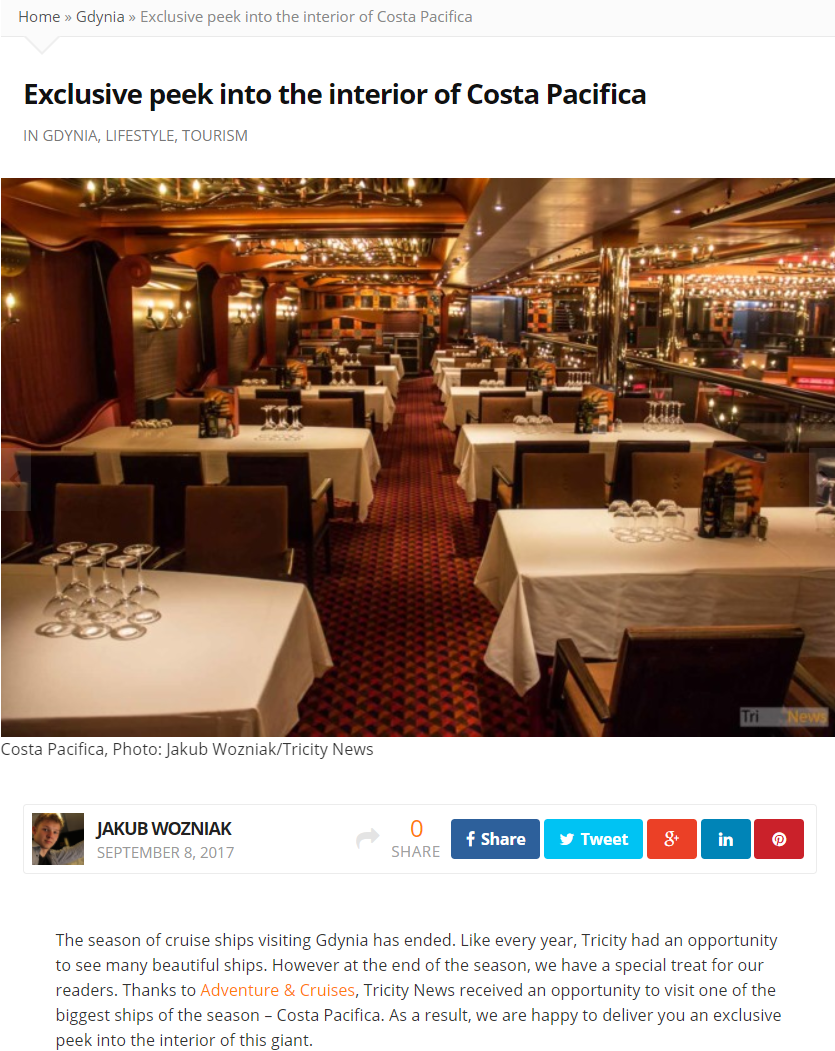Open the Home breadcrumb link
The width and height of the screenshot is (835, 1051).
click(39, 17)
